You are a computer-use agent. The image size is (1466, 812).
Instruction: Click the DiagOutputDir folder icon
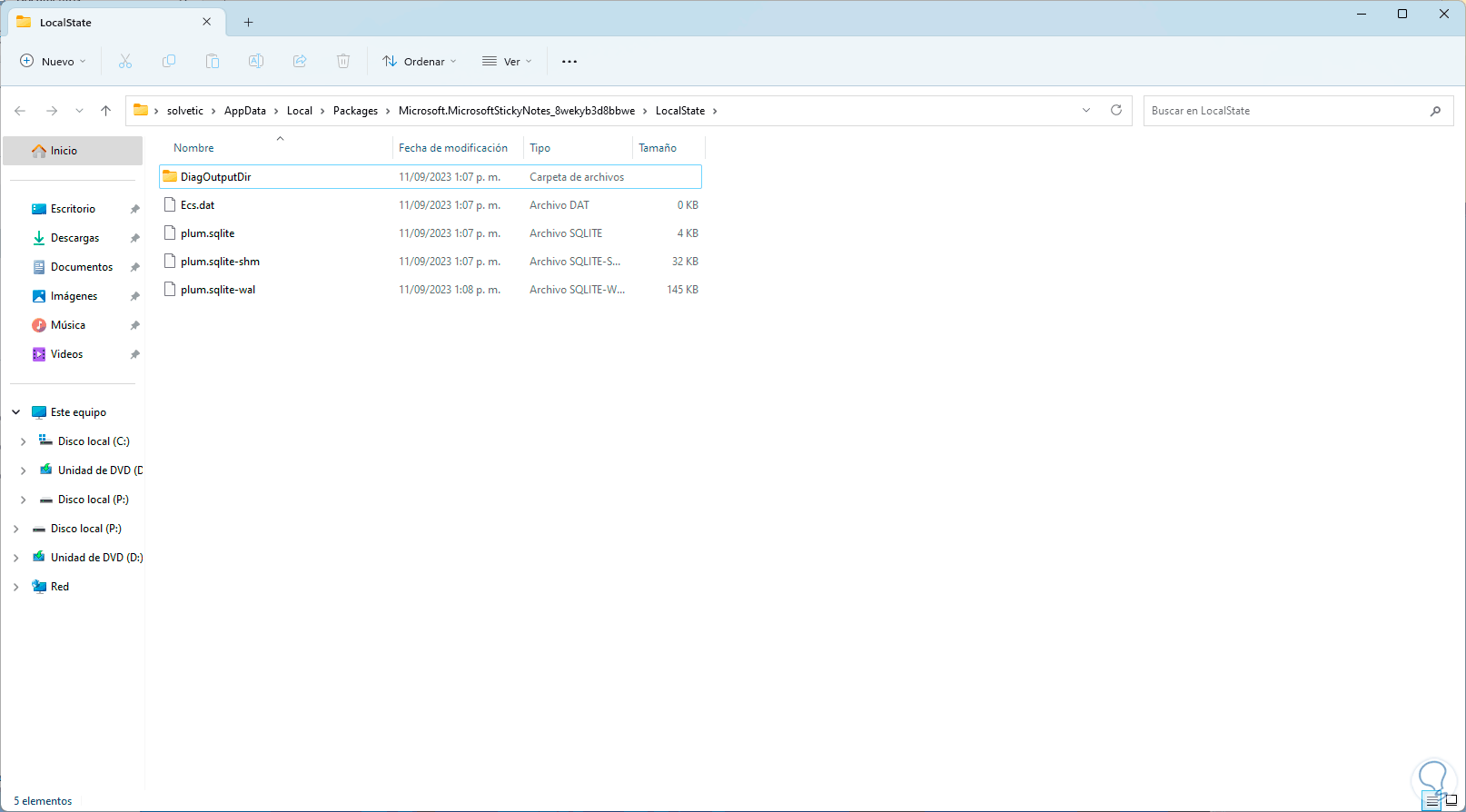click(170, 176)
